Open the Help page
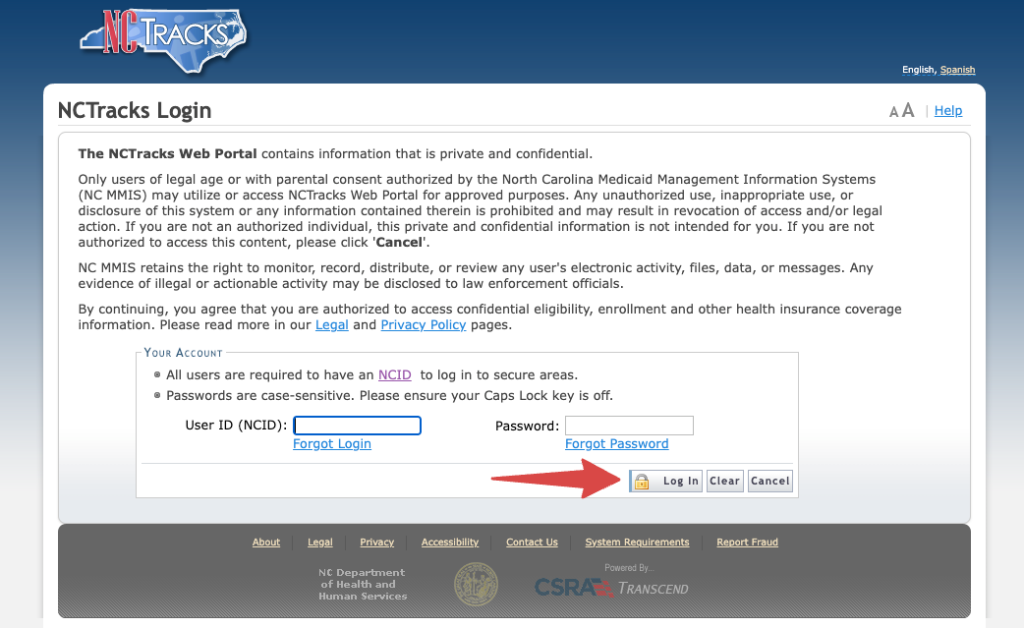This screenshot has width=1024, height=628. [x=947, y=110]
